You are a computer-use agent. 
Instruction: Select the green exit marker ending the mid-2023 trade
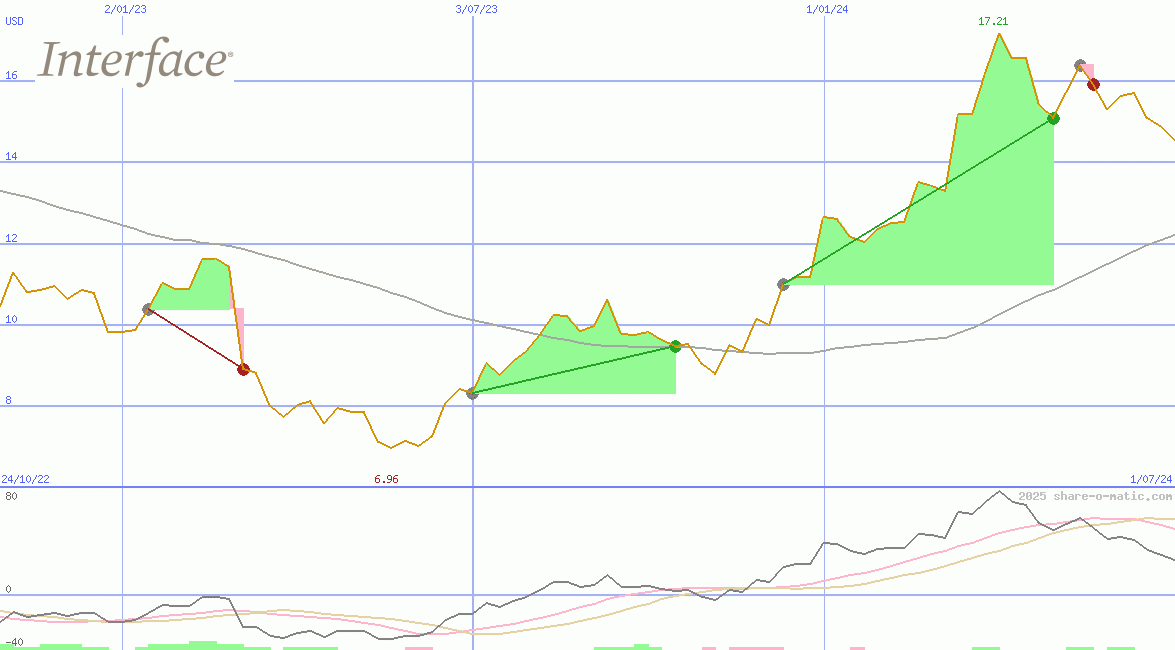[x=675, y=346]
